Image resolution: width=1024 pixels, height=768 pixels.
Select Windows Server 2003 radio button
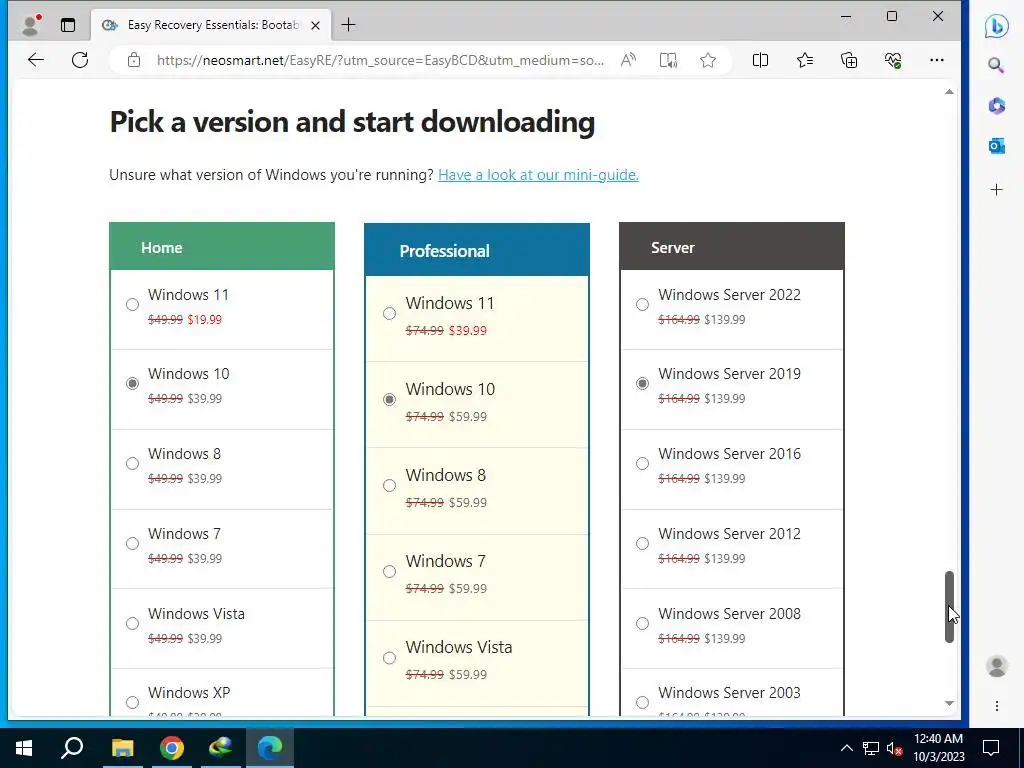pyautogui.click(x=643, y=703)
